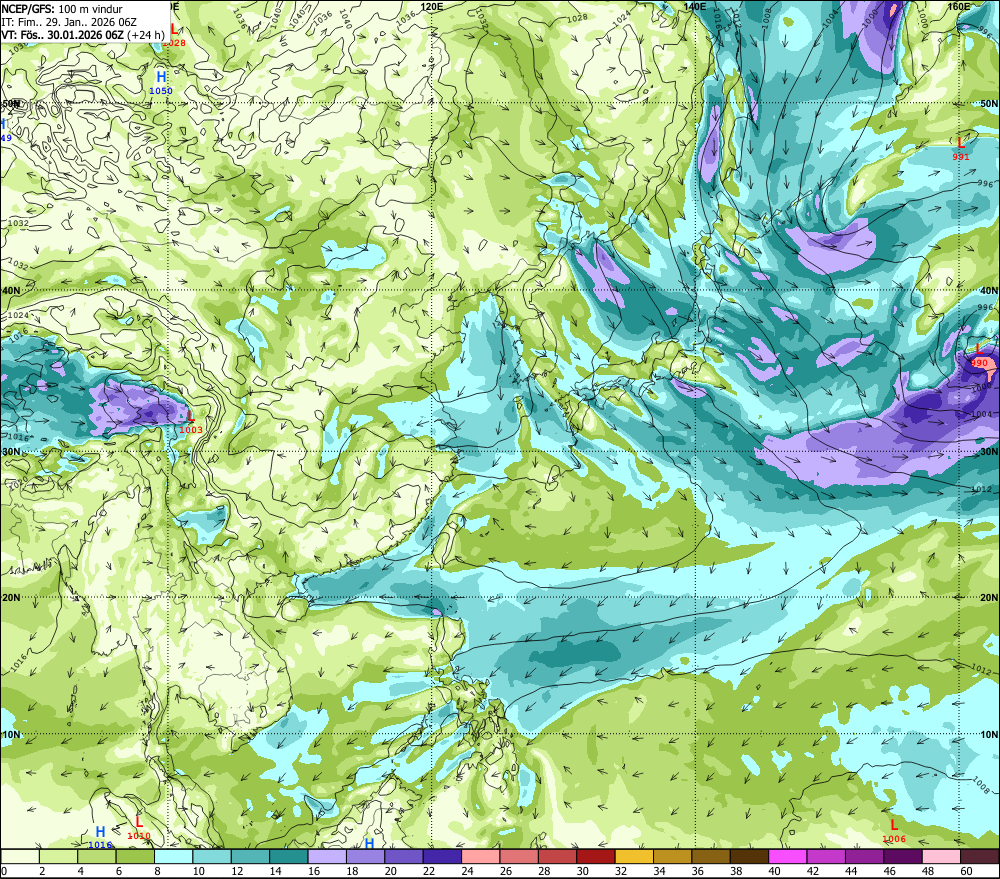1000x879 pixels.
Task: Click the legend value 60
Action: [966, 871]
